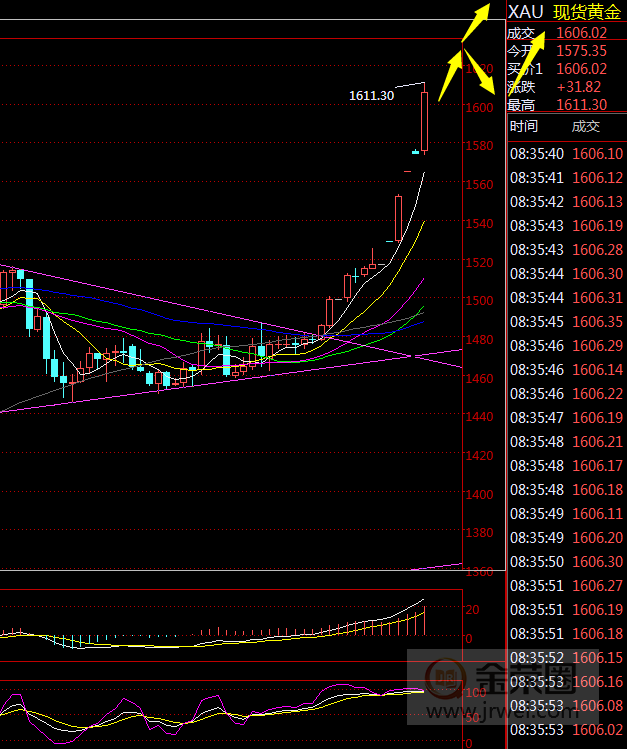The width and height of the screenshot is (627, 749).
Task: Click the 1500 label on price axis
Action: (x=481, y=301)
